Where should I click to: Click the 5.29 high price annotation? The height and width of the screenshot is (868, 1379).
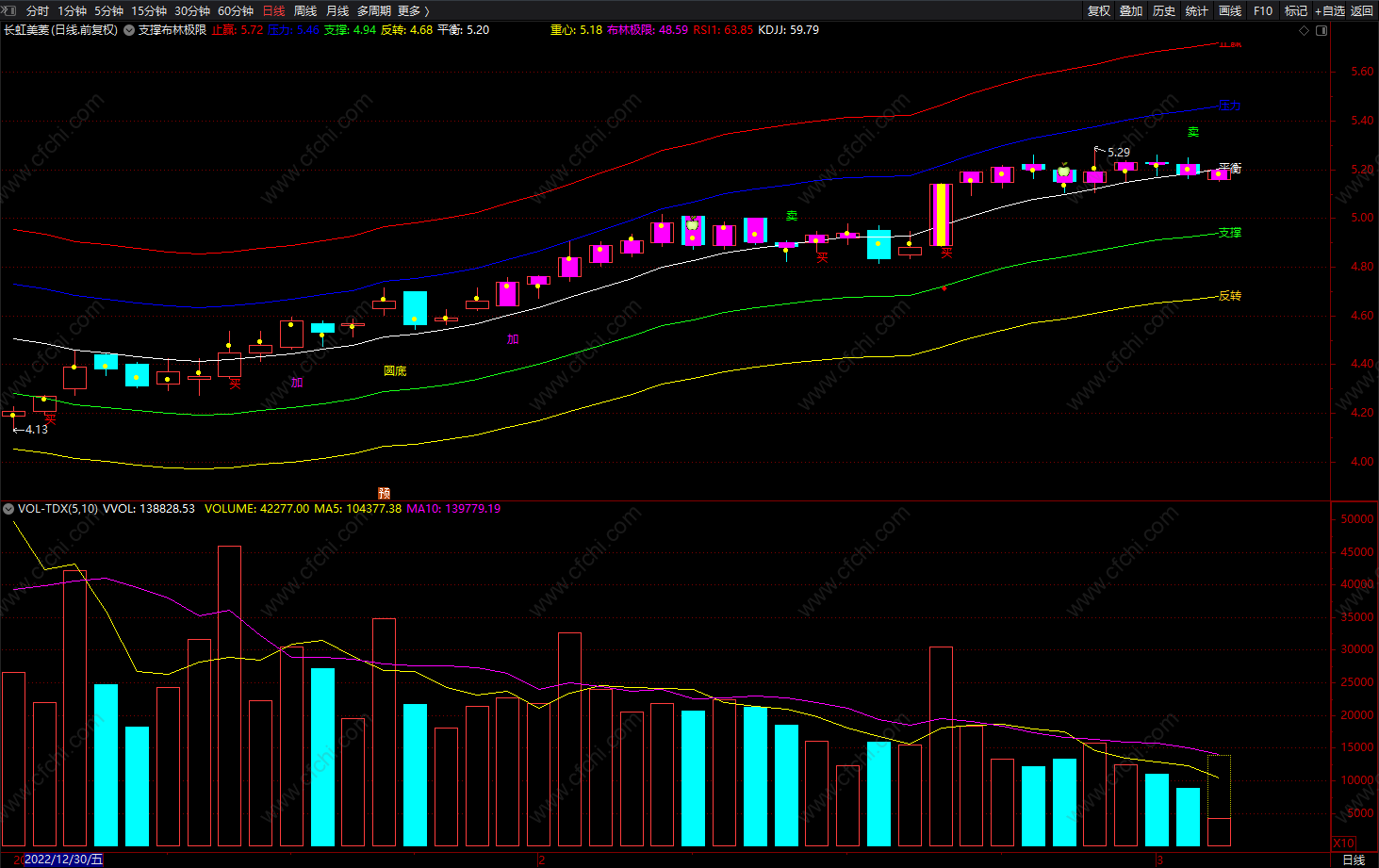pyautogui.click(x=1119, y=153)
